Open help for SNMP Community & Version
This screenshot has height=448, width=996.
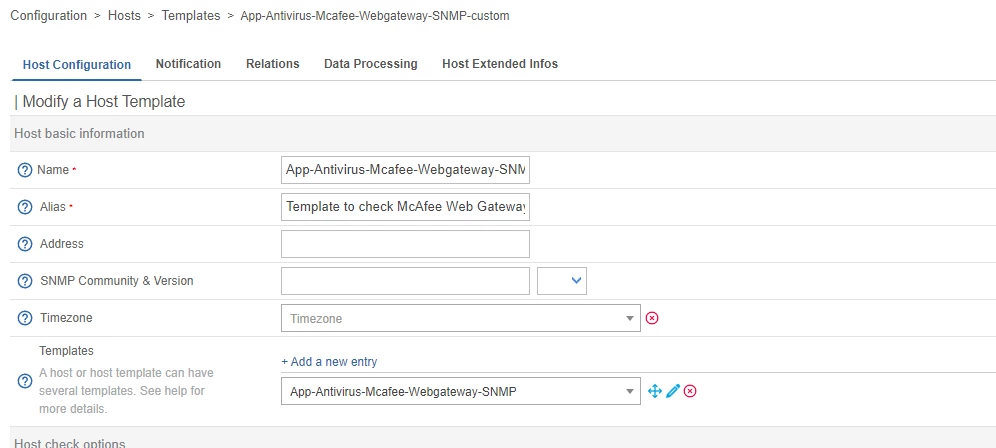[25, 281]
